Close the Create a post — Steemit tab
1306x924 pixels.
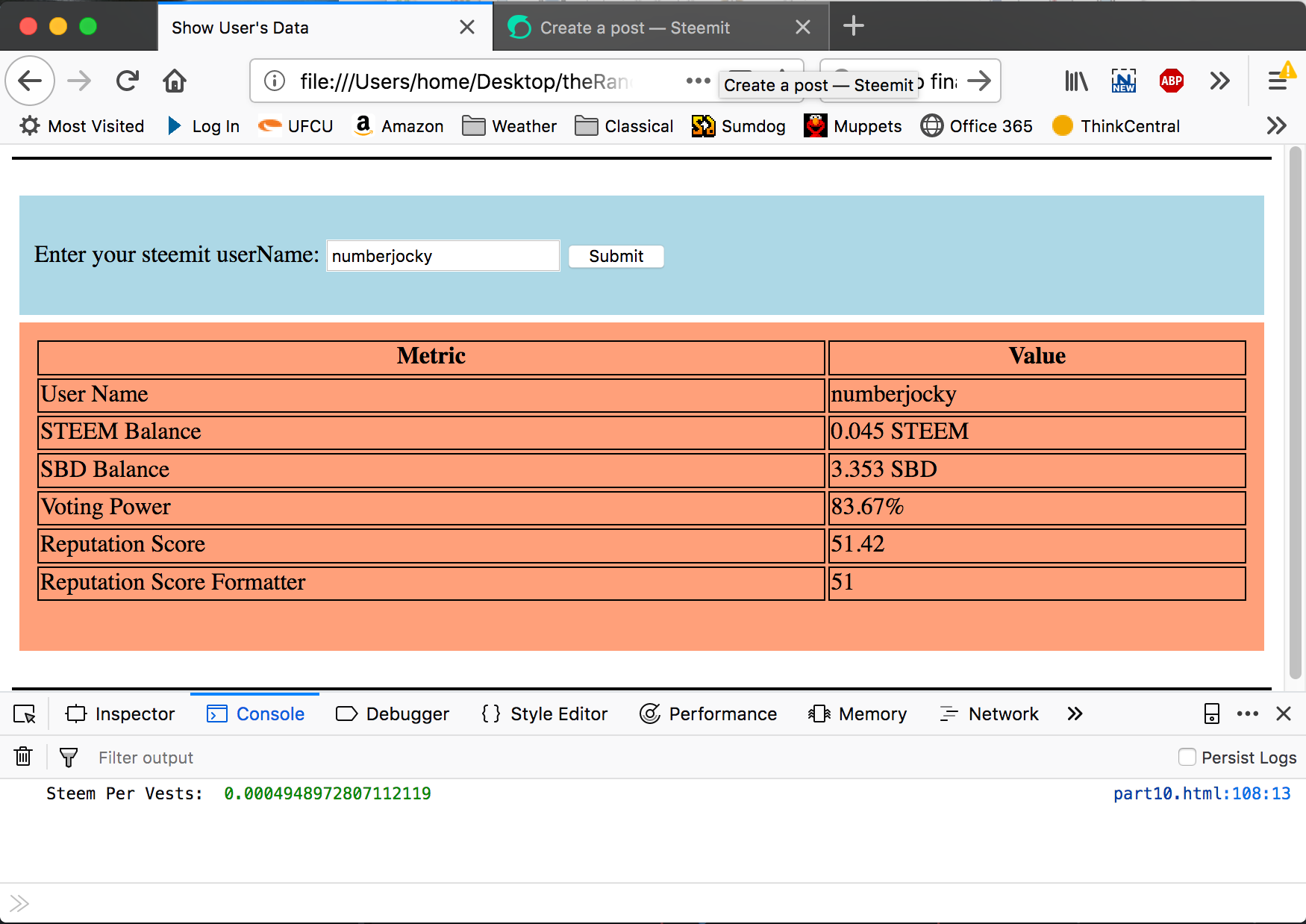click(x=803, y=28)
